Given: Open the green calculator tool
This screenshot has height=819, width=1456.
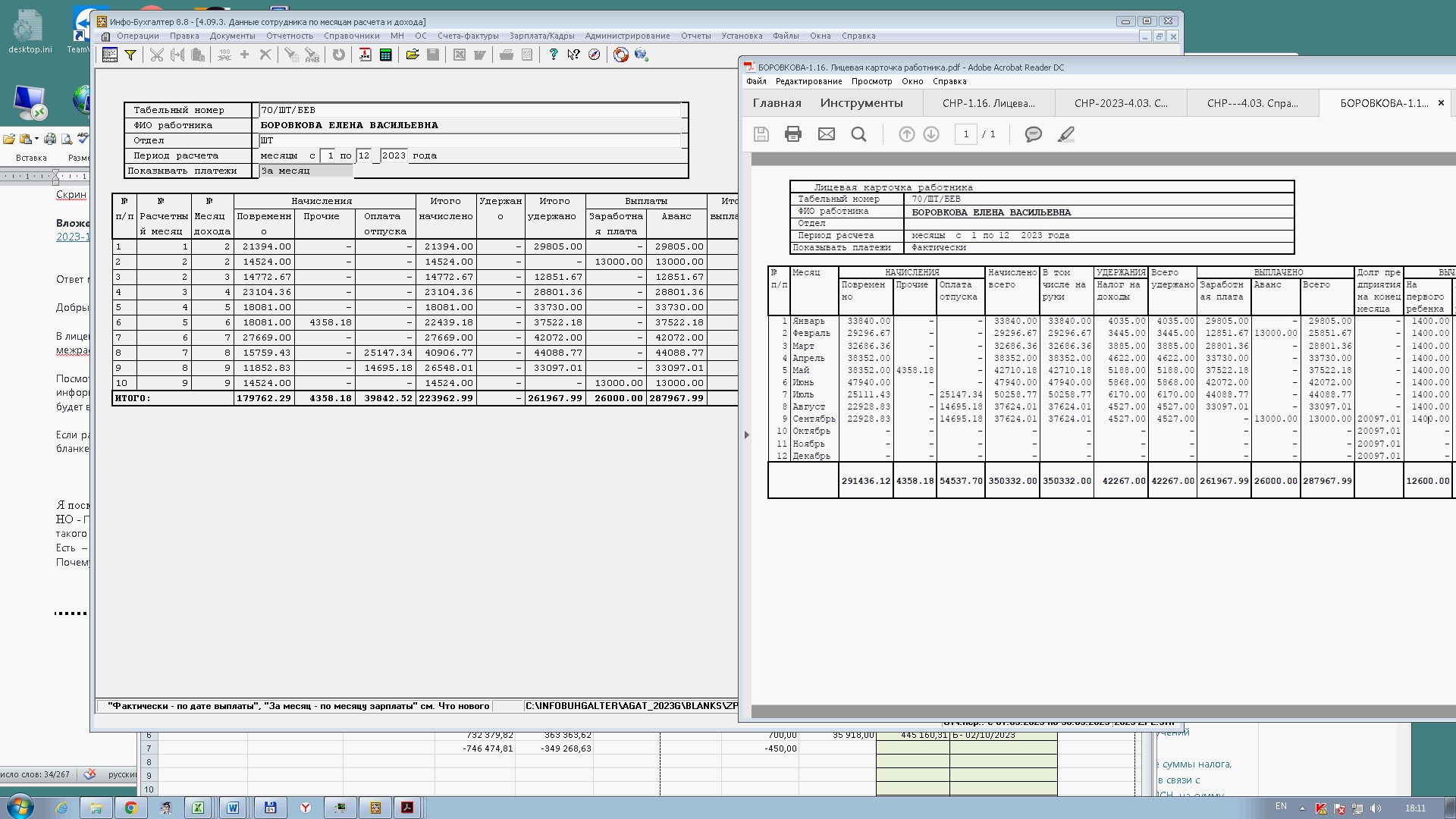Looking at the screenshot, I should [x=385, y=55].
